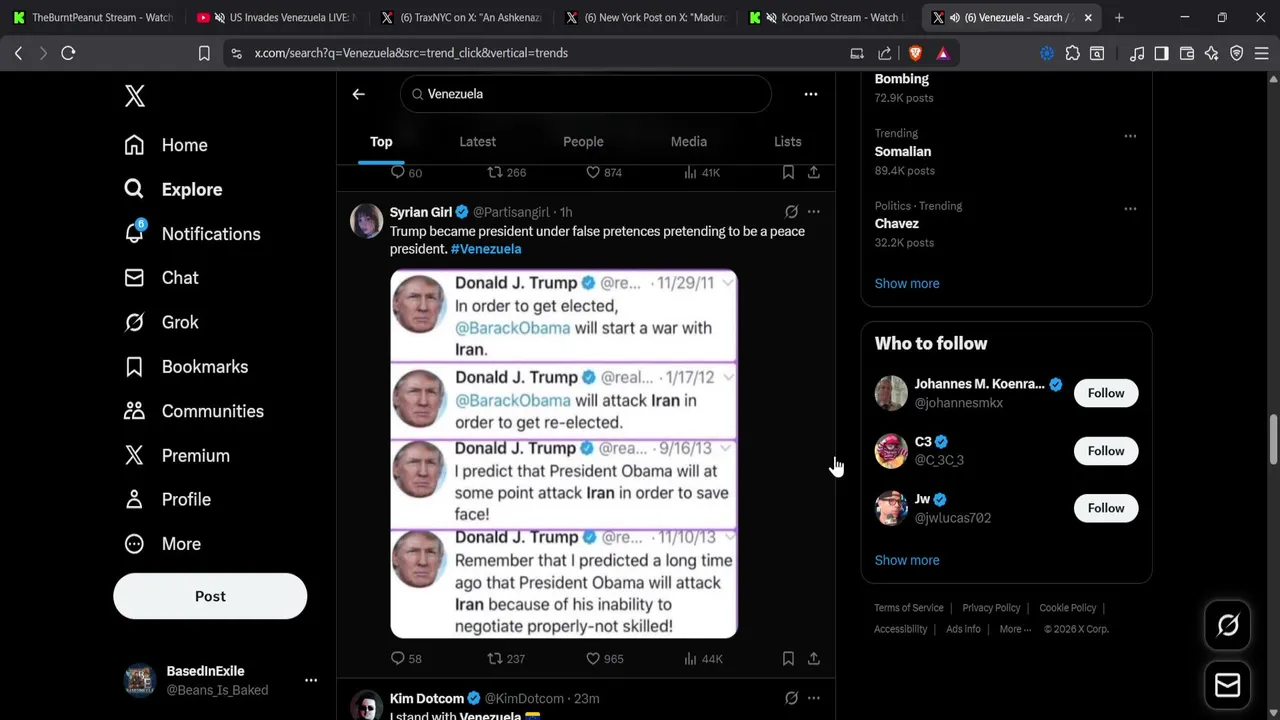Open the Trump tweets image
The height and width of the screenshot is (720, 1280).
pyautogui.click(x=564, y=454)
